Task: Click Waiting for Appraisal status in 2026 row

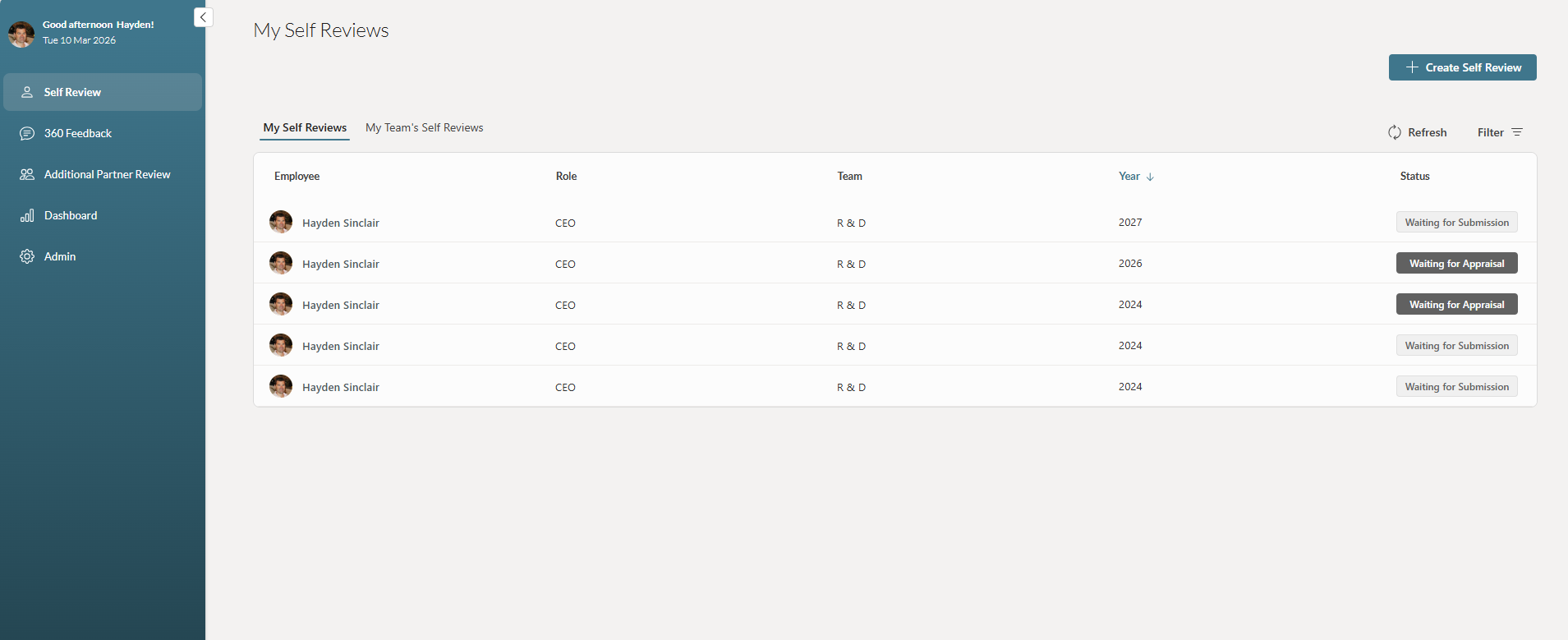Action: [1456, 264]
